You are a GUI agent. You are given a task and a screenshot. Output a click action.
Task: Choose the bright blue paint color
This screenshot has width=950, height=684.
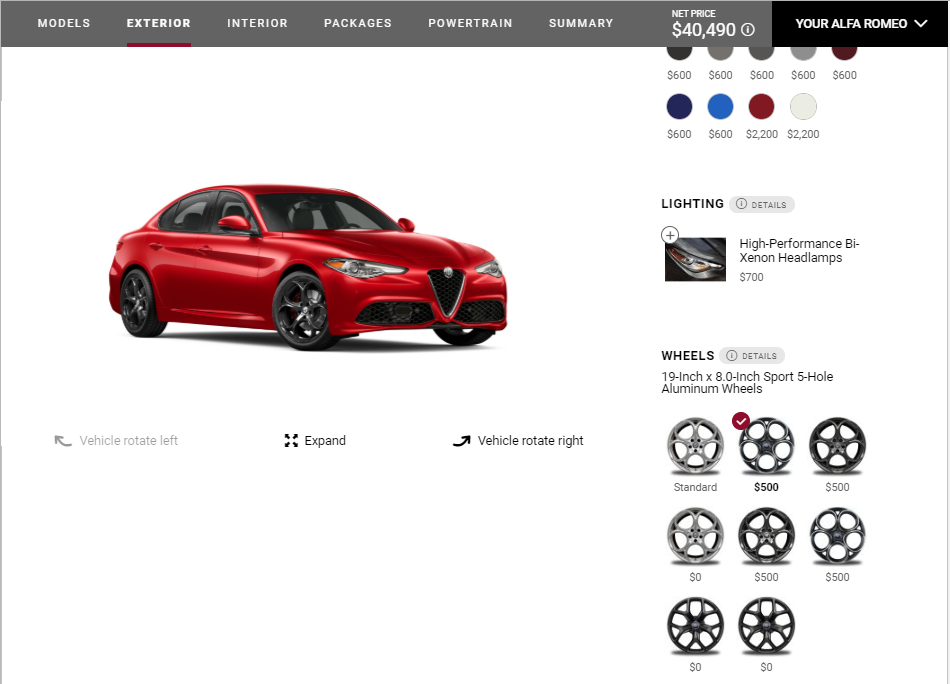(720, 107)
